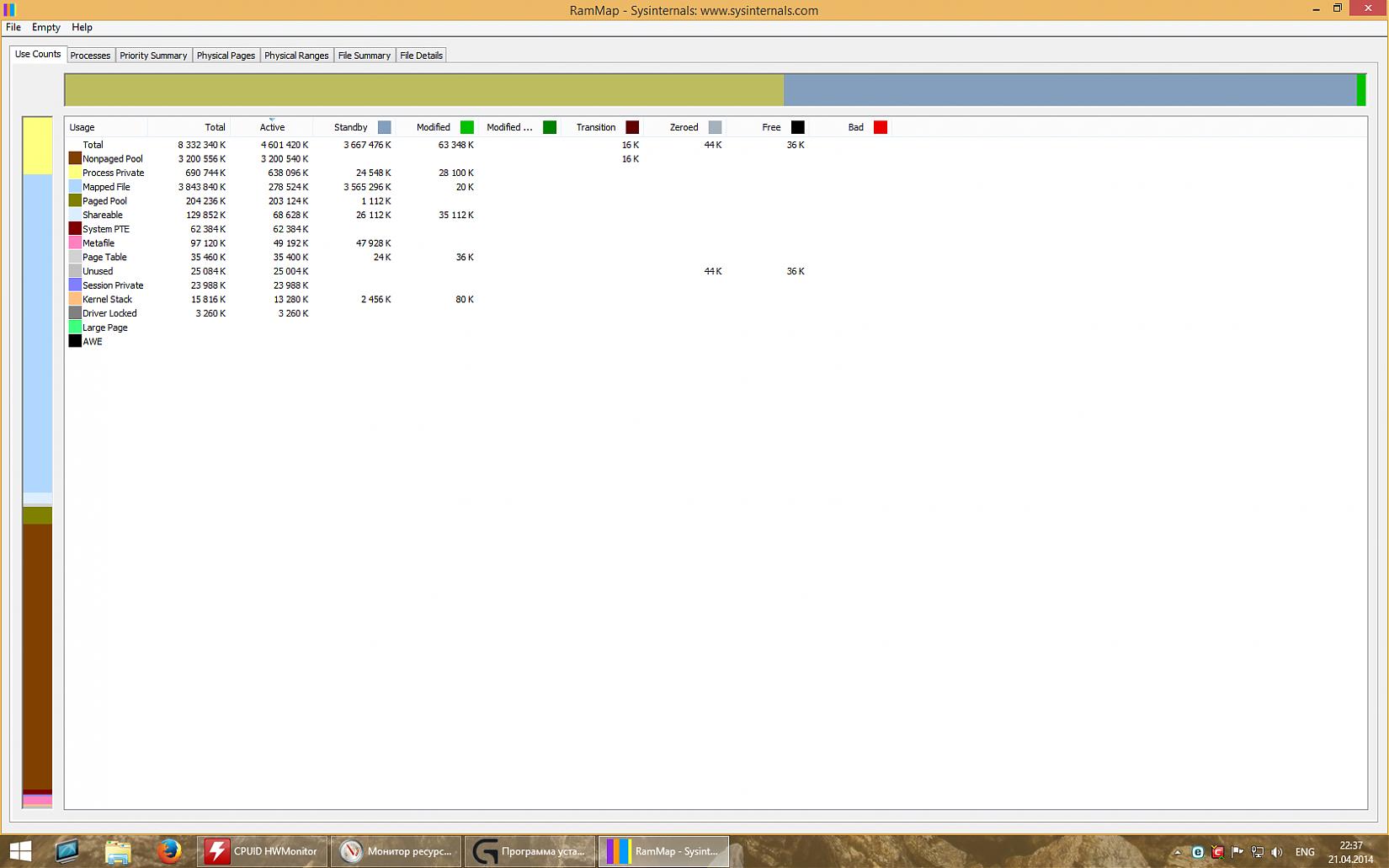Open the network tray icon

(1258, 852)
